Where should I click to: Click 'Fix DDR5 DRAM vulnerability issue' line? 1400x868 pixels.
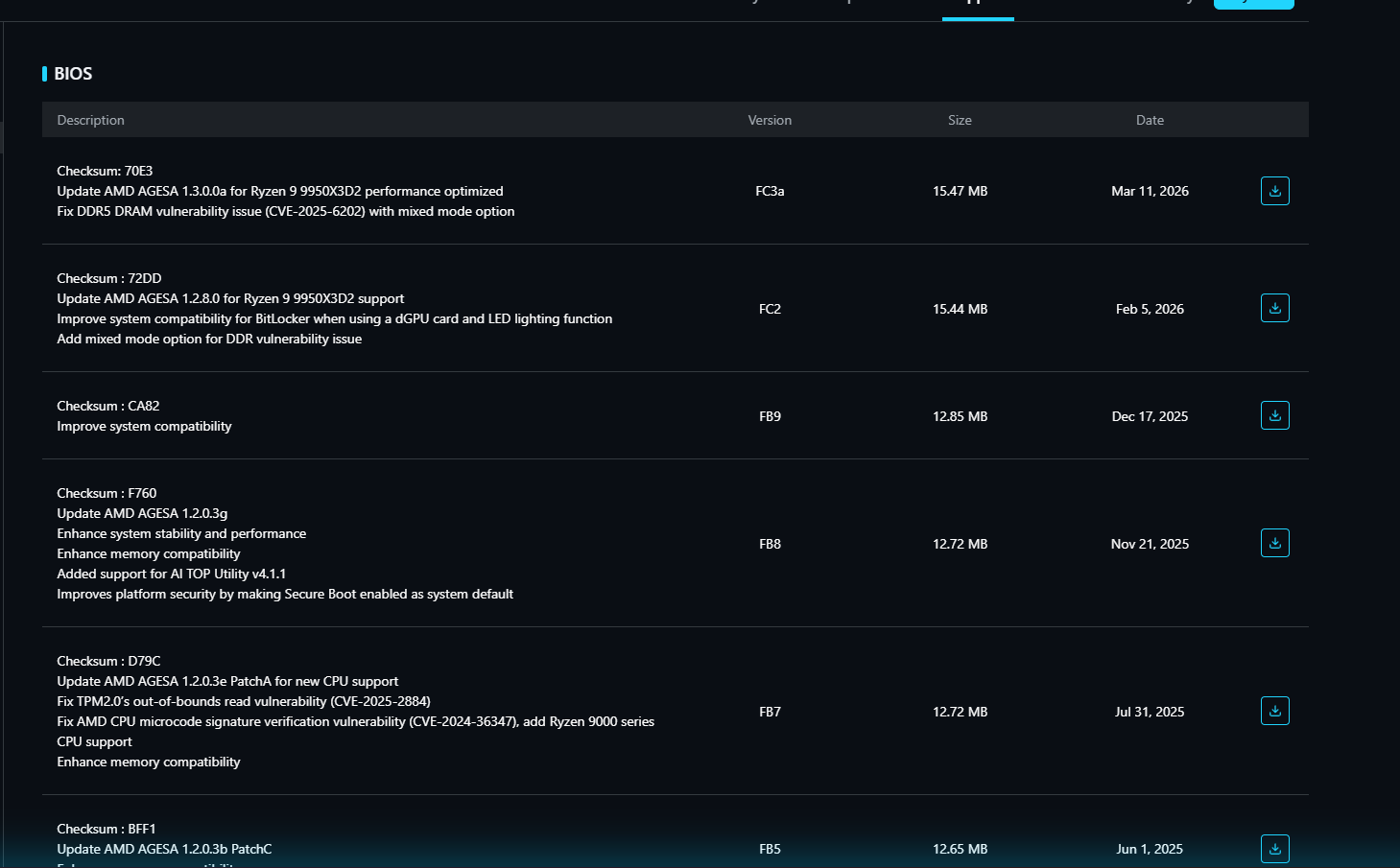coord(286,211)
